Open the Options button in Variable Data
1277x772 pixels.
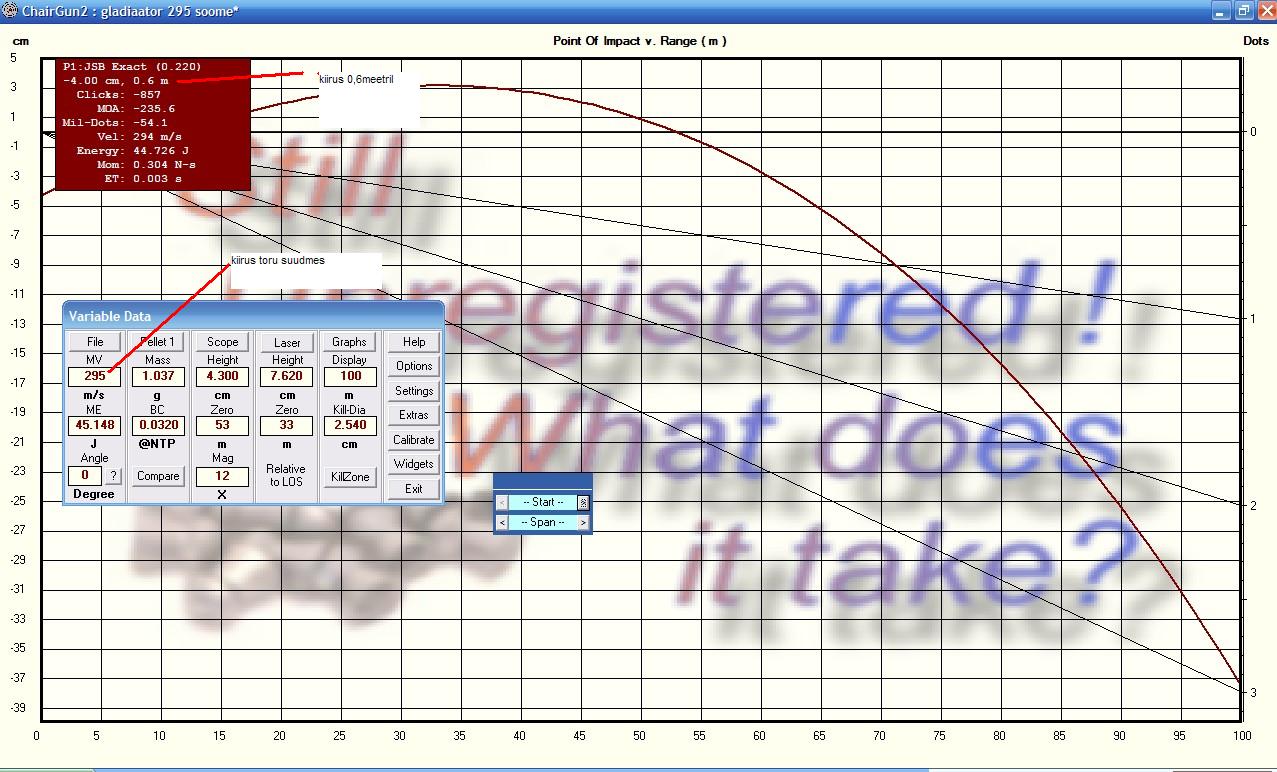[414, 366]
